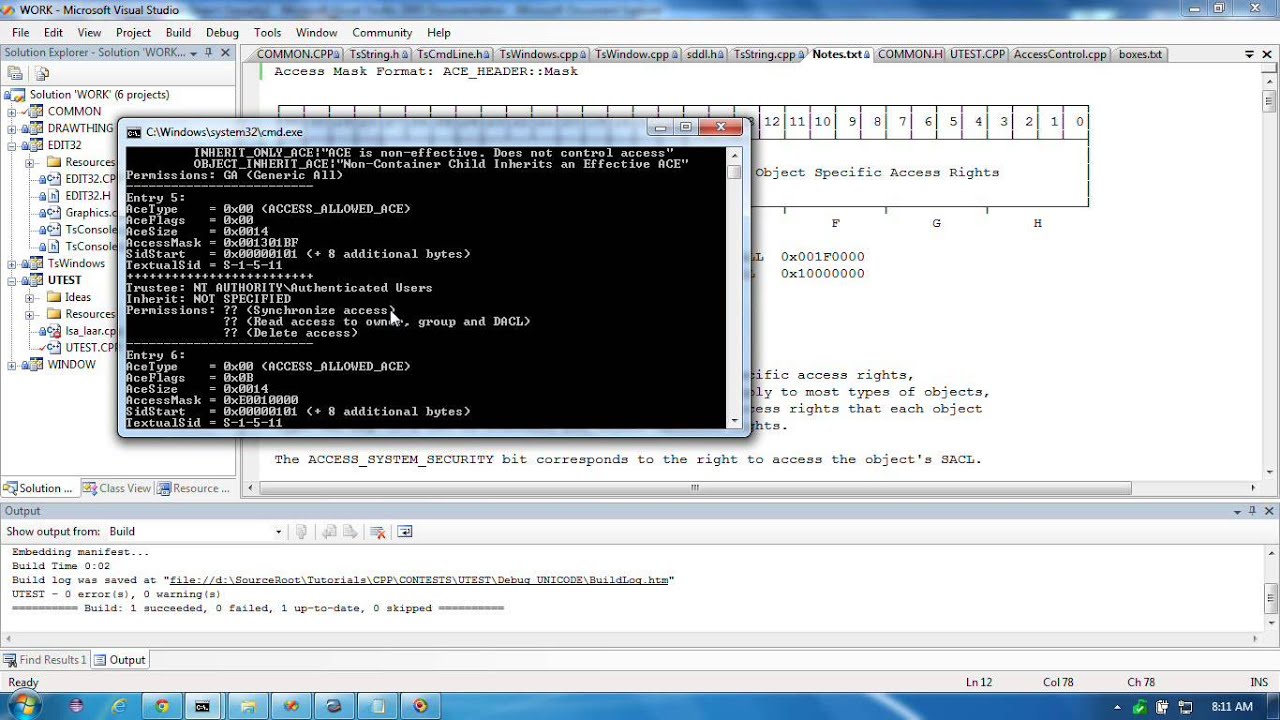
Task: Click the Output panel vertical scrollbar thumb
Action: 1271,599
